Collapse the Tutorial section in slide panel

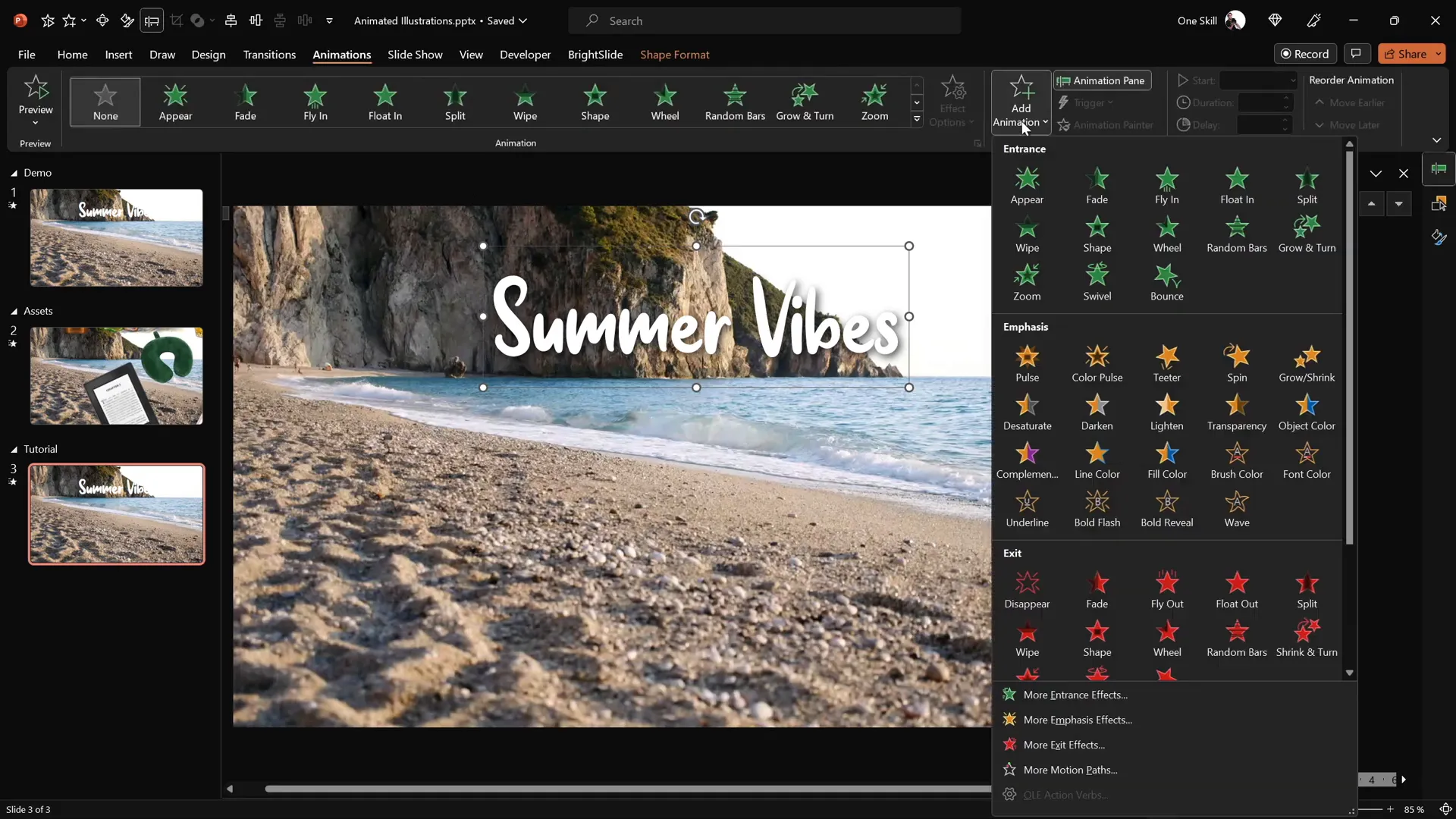(14, 449)
